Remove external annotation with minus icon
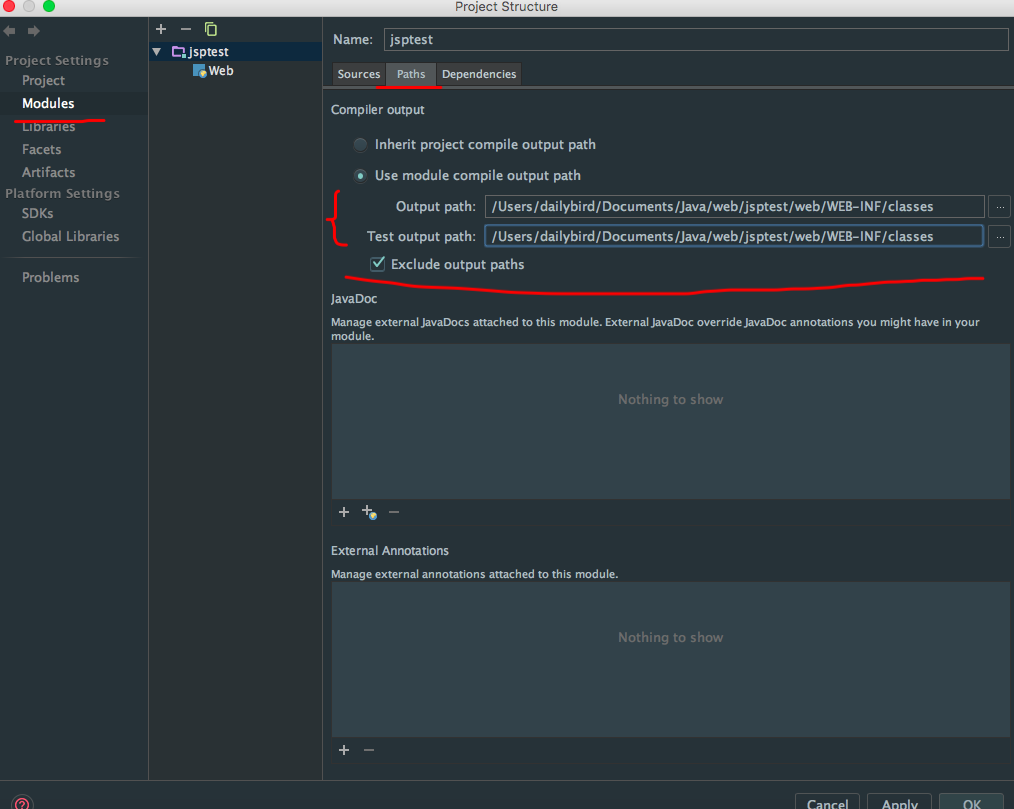 coord(369,750)
